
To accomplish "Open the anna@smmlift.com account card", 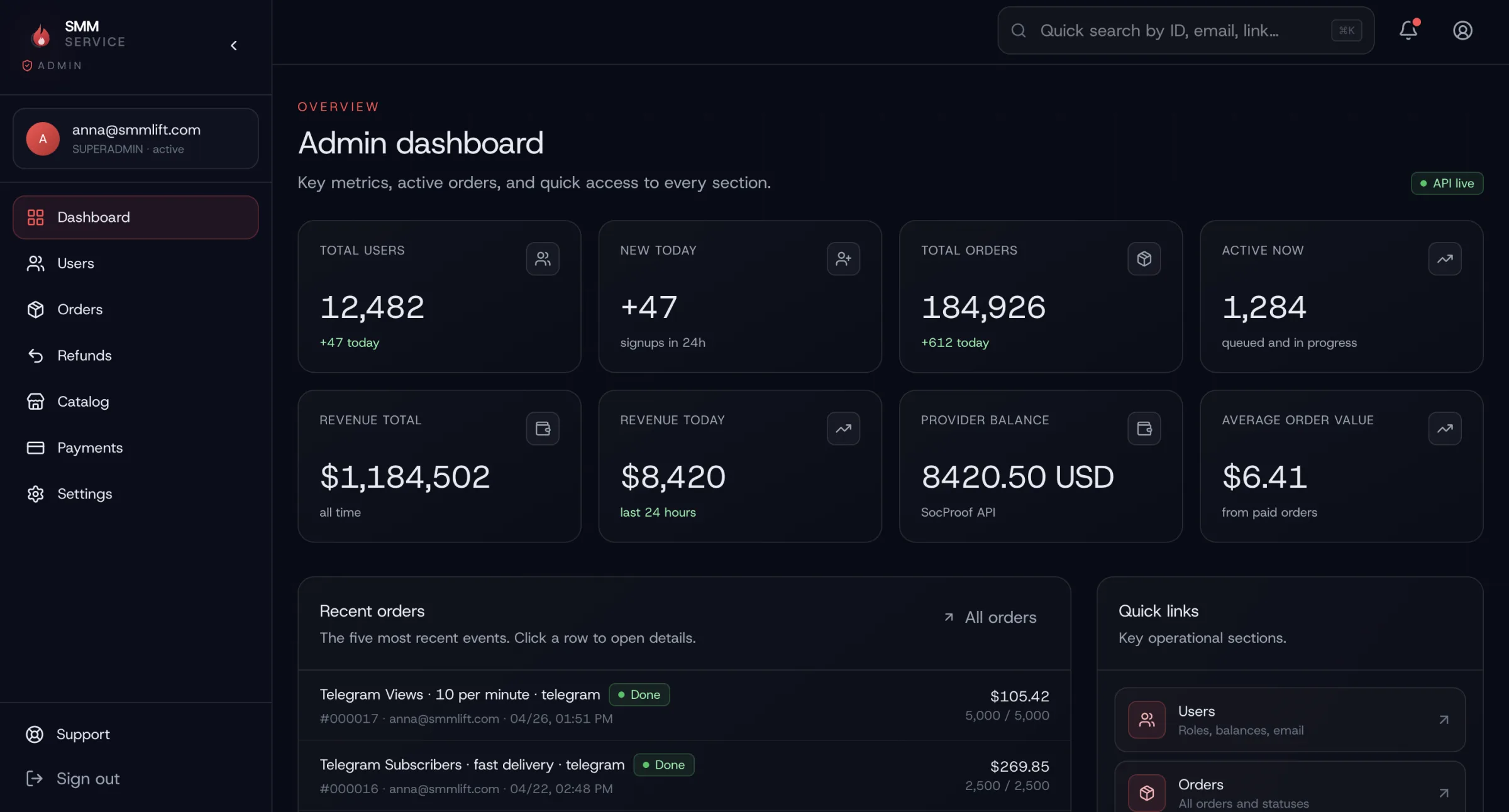I will pos(135,138).
